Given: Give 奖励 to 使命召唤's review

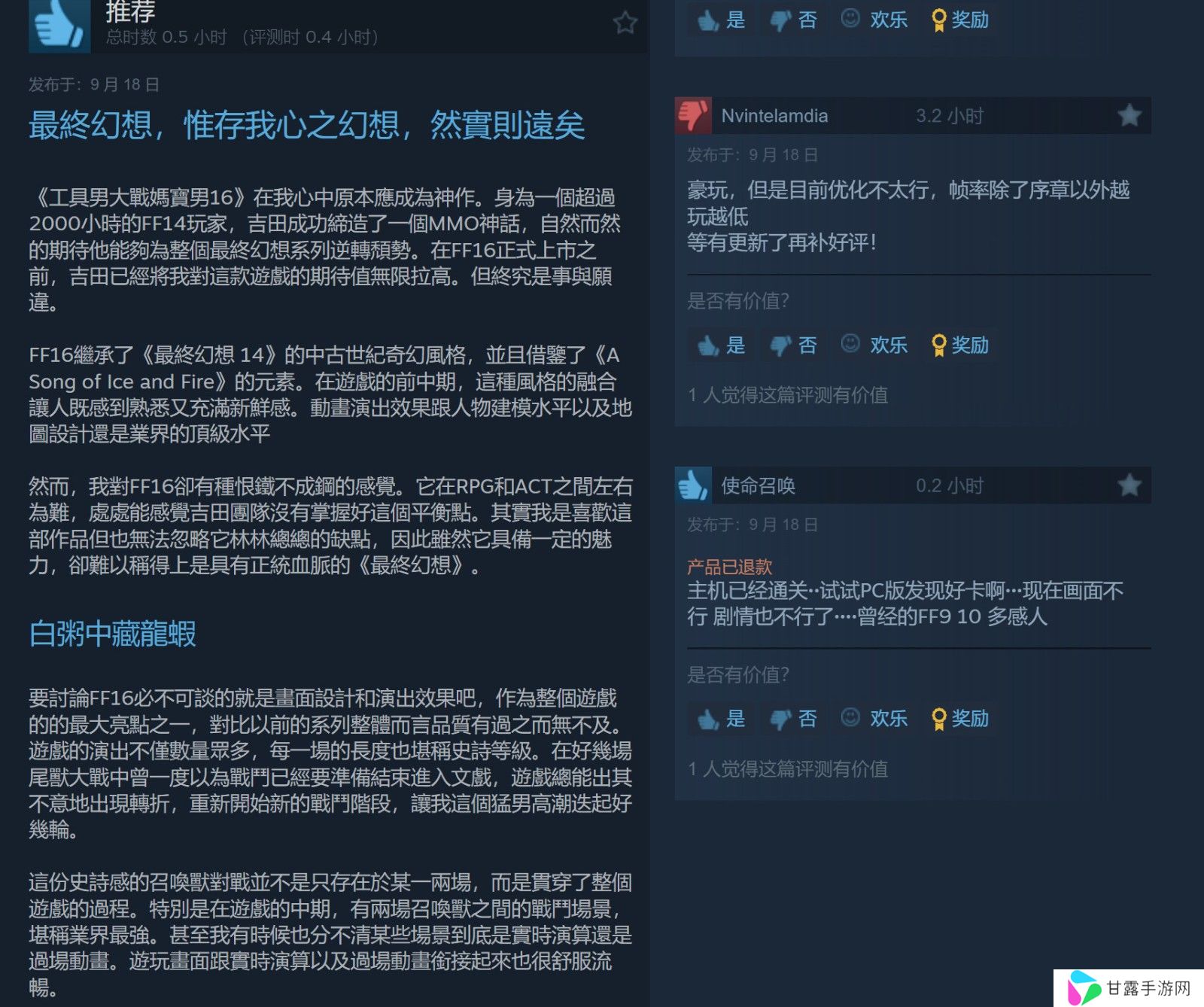Looking at the screenshot, I should (x=960, y=719).
